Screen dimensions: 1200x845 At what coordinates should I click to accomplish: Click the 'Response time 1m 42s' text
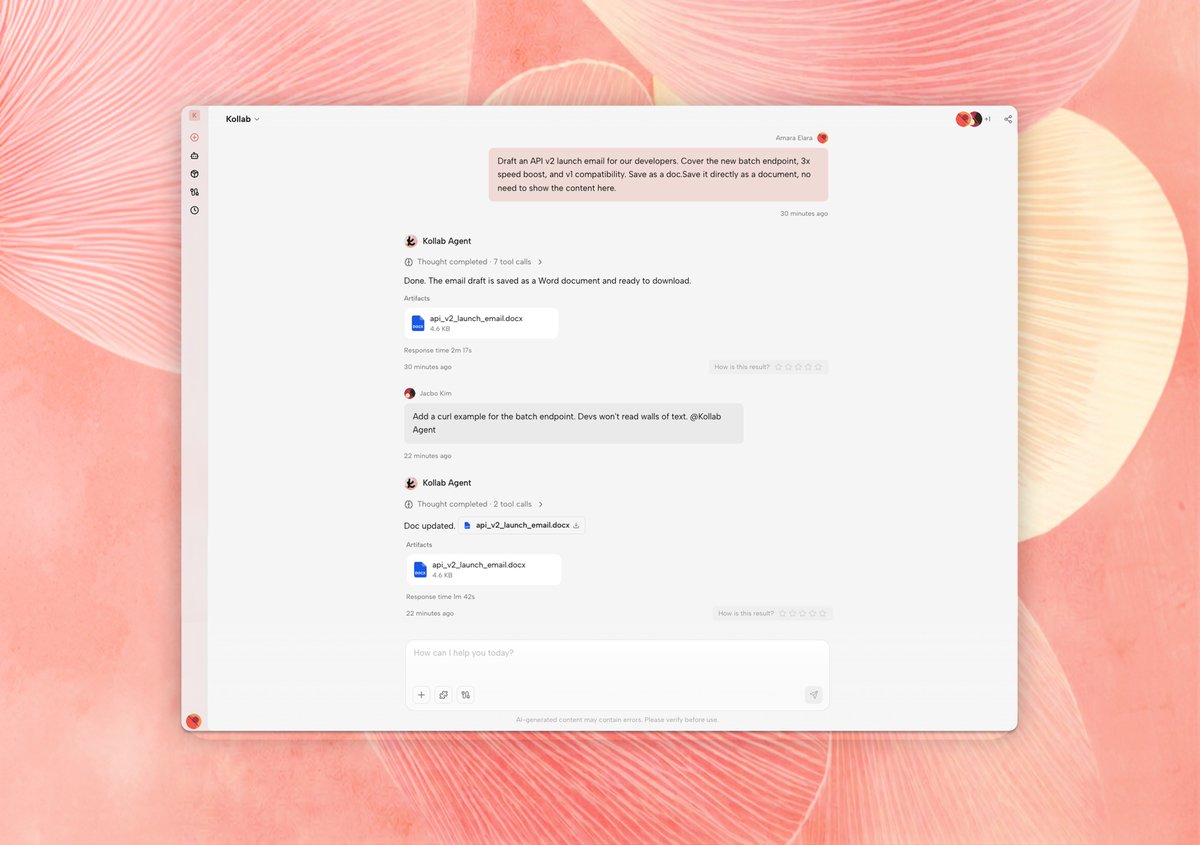point(440,596)
